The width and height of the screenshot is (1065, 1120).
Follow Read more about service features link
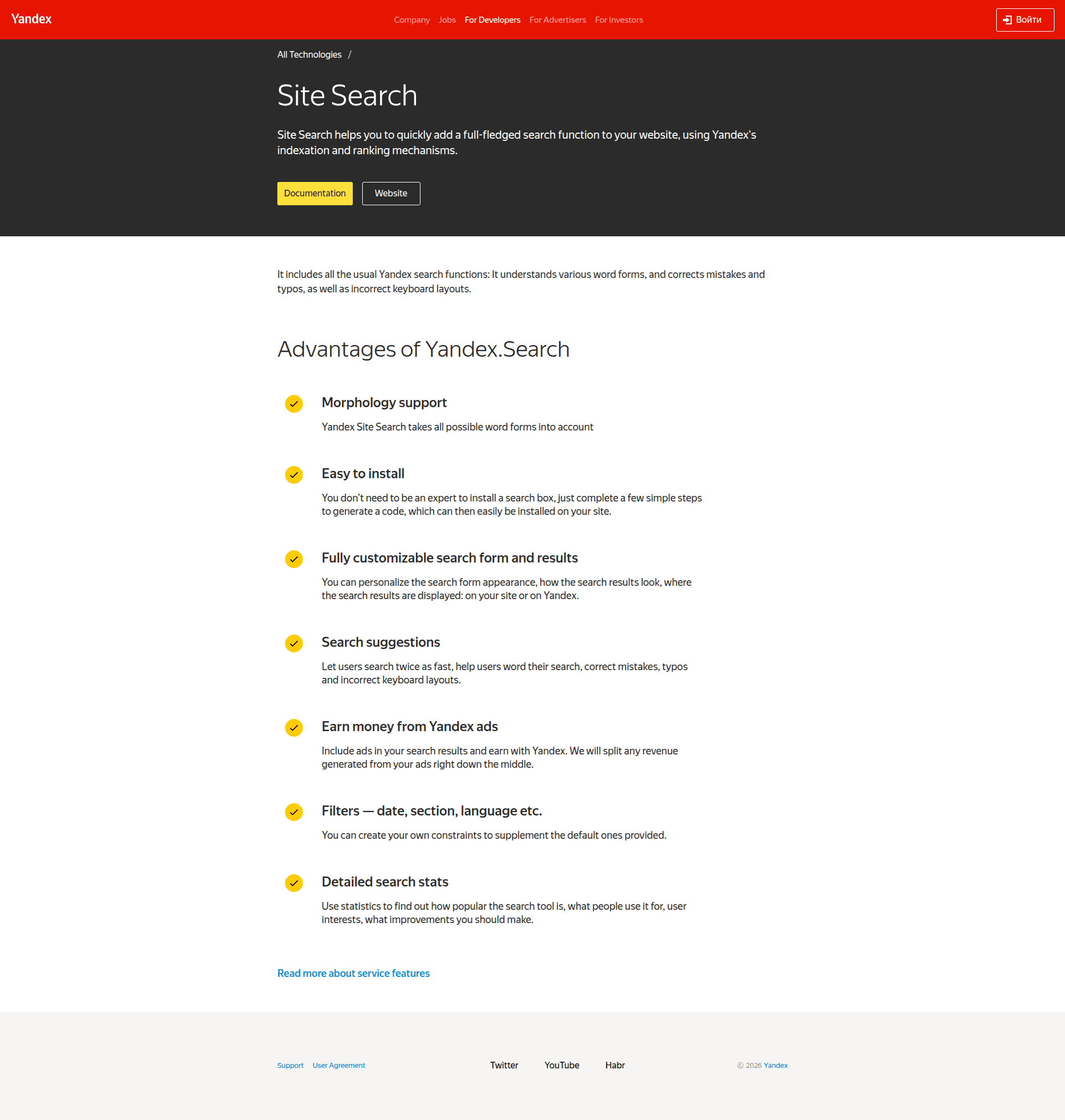pos(353,973)
